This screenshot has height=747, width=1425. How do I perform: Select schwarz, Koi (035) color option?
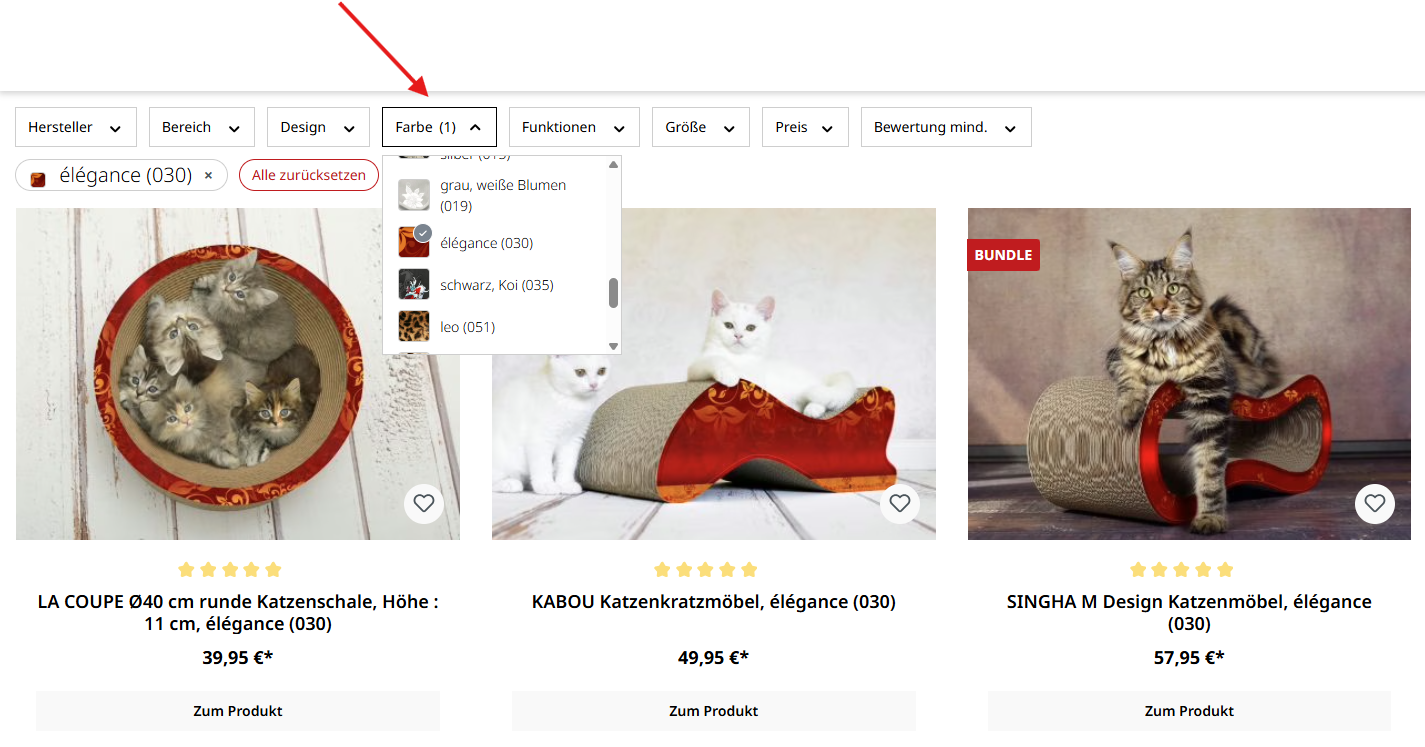click(496, 285)
